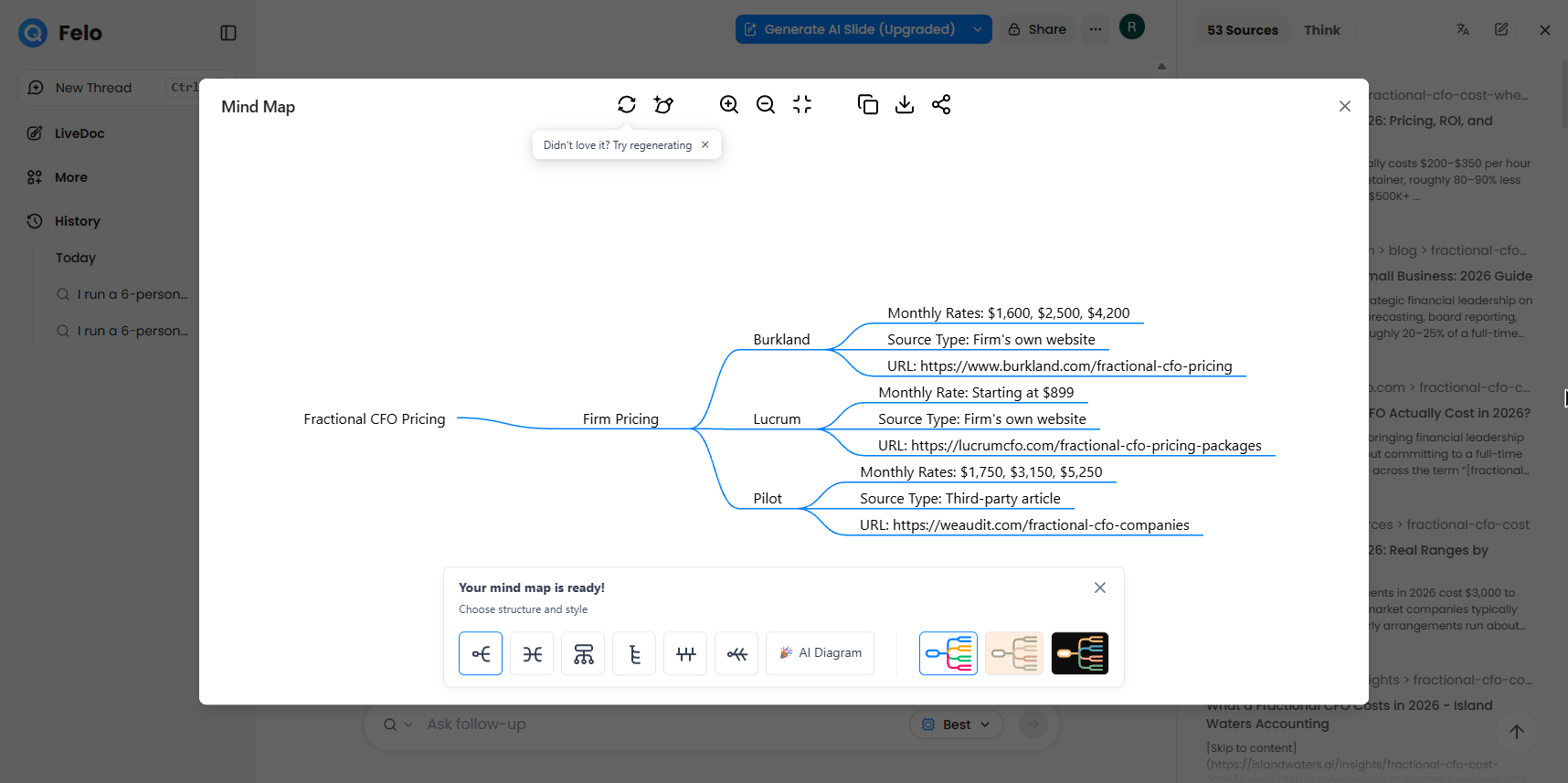Close the 'Your mind map is ready' panel

(1100, 587)
